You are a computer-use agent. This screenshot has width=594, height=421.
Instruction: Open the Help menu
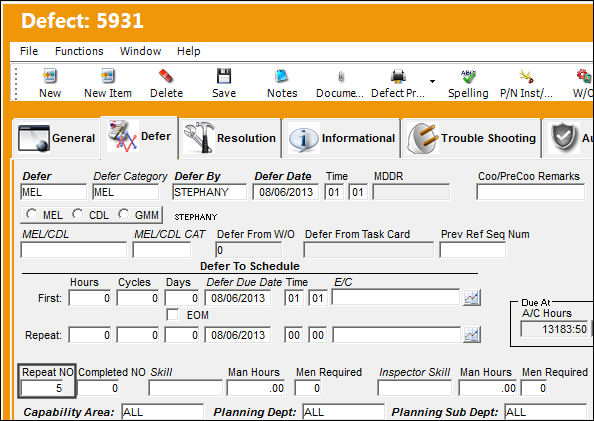click(x=189, y=51)
